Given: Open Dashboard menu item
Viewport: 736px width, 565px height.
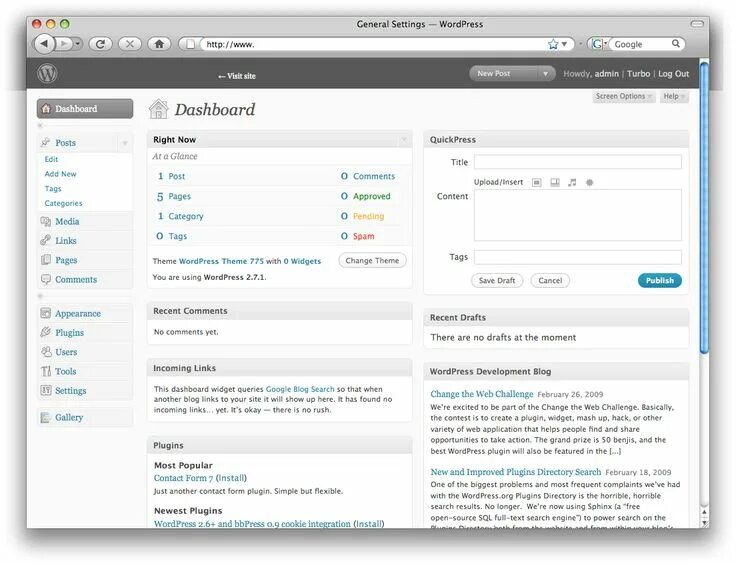Looking at the screenshot, I should (85, 108).
